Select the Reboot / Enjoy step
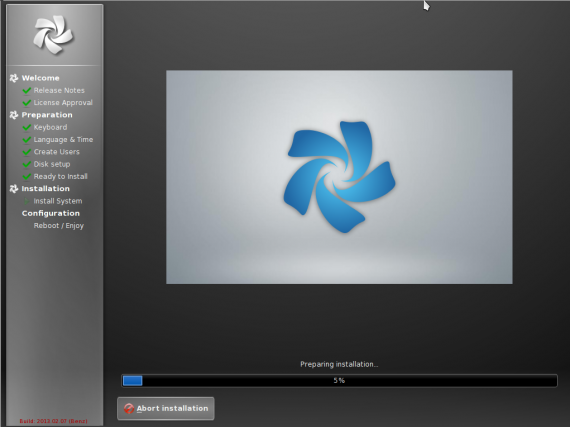This screenshot has width=570, height=427. [x=59, y=226]
